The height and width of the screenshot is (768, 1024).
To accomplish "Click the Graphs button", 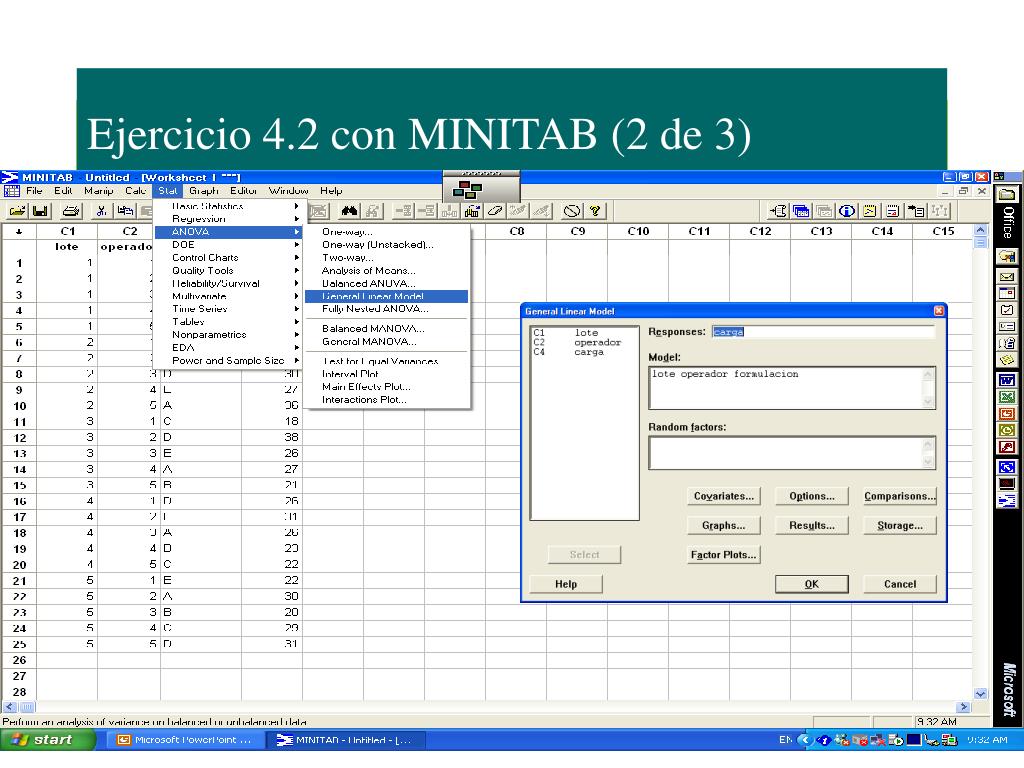I will coord(724,526).
